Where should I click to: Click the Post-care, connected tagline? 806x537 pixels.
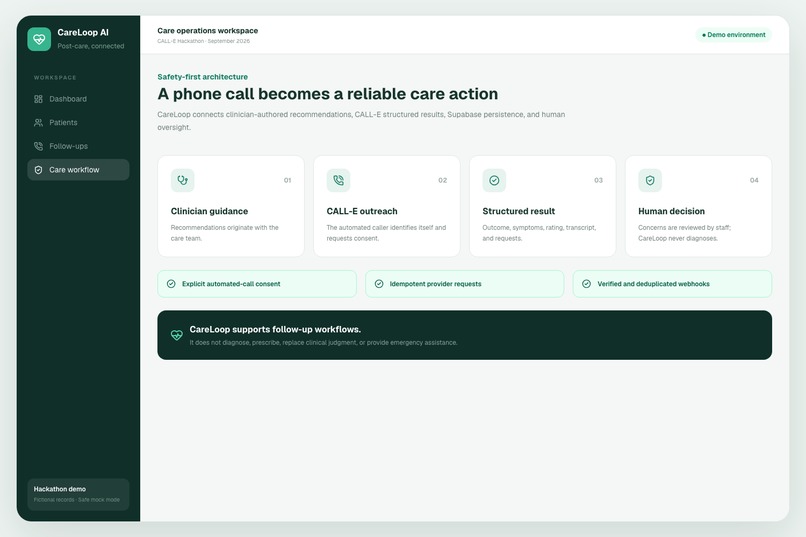(x=90, y=46)
